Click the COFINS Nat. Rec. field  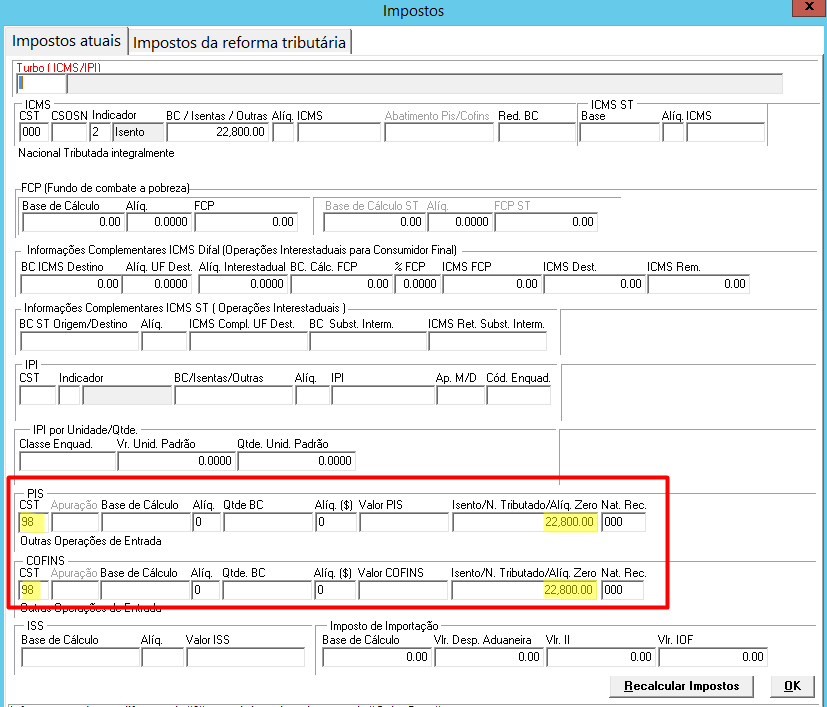622,590
